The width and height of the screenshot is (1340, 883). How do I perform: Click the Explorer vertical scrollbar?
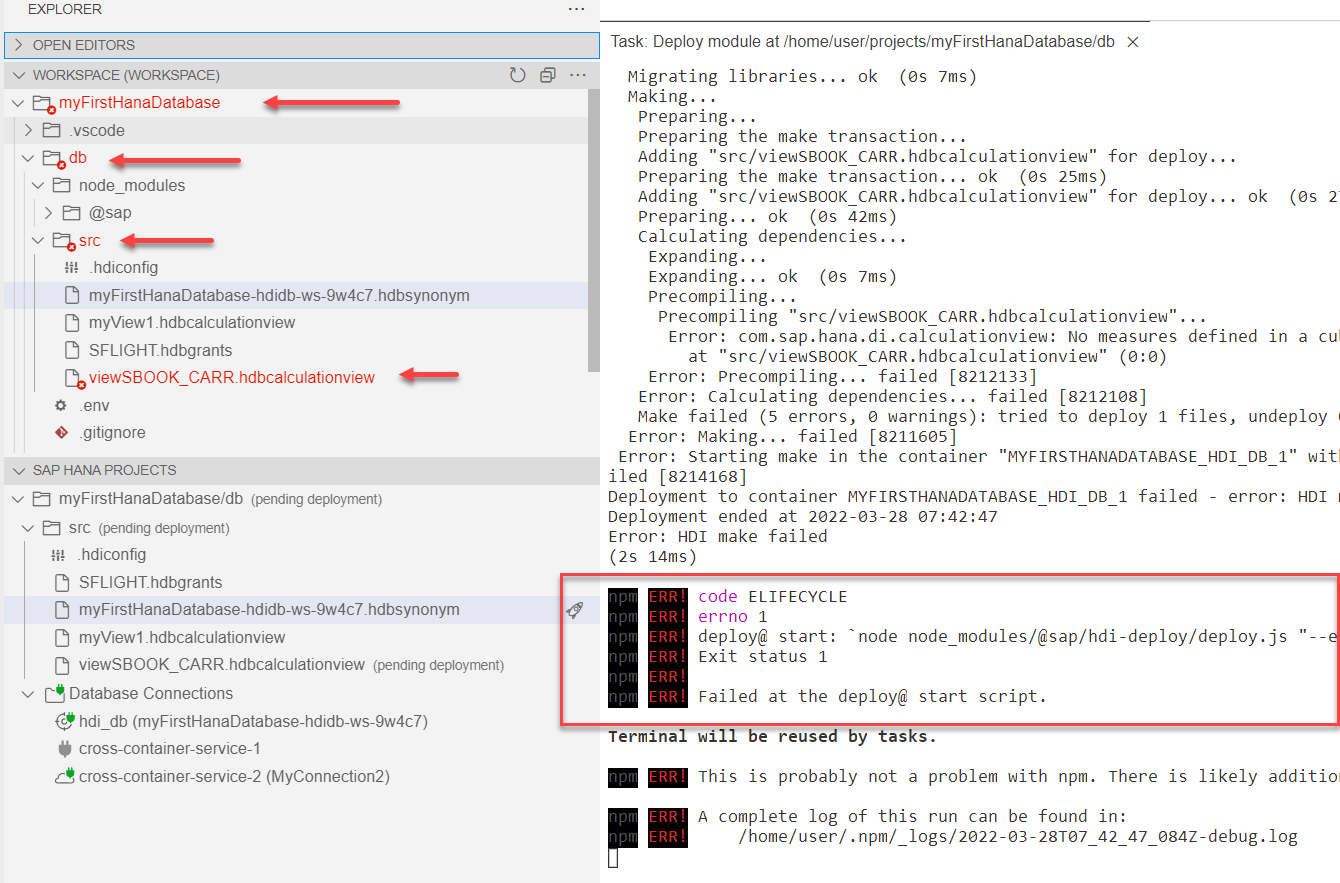pyautogui.click(x=593, y=230)
